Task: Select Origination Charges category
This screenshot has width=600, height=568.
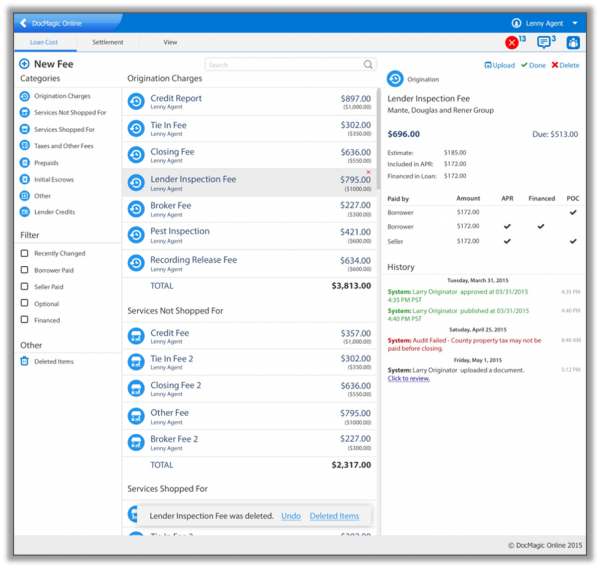Action: [61, 96]
